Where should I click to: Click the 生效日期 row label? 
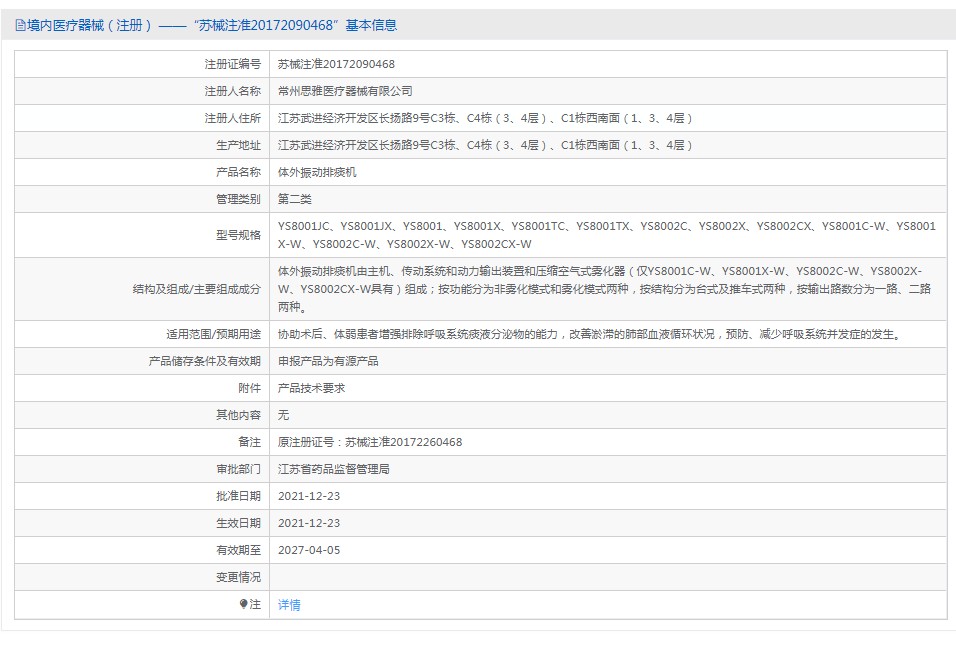pyautogui.click(x=238, y=523)
